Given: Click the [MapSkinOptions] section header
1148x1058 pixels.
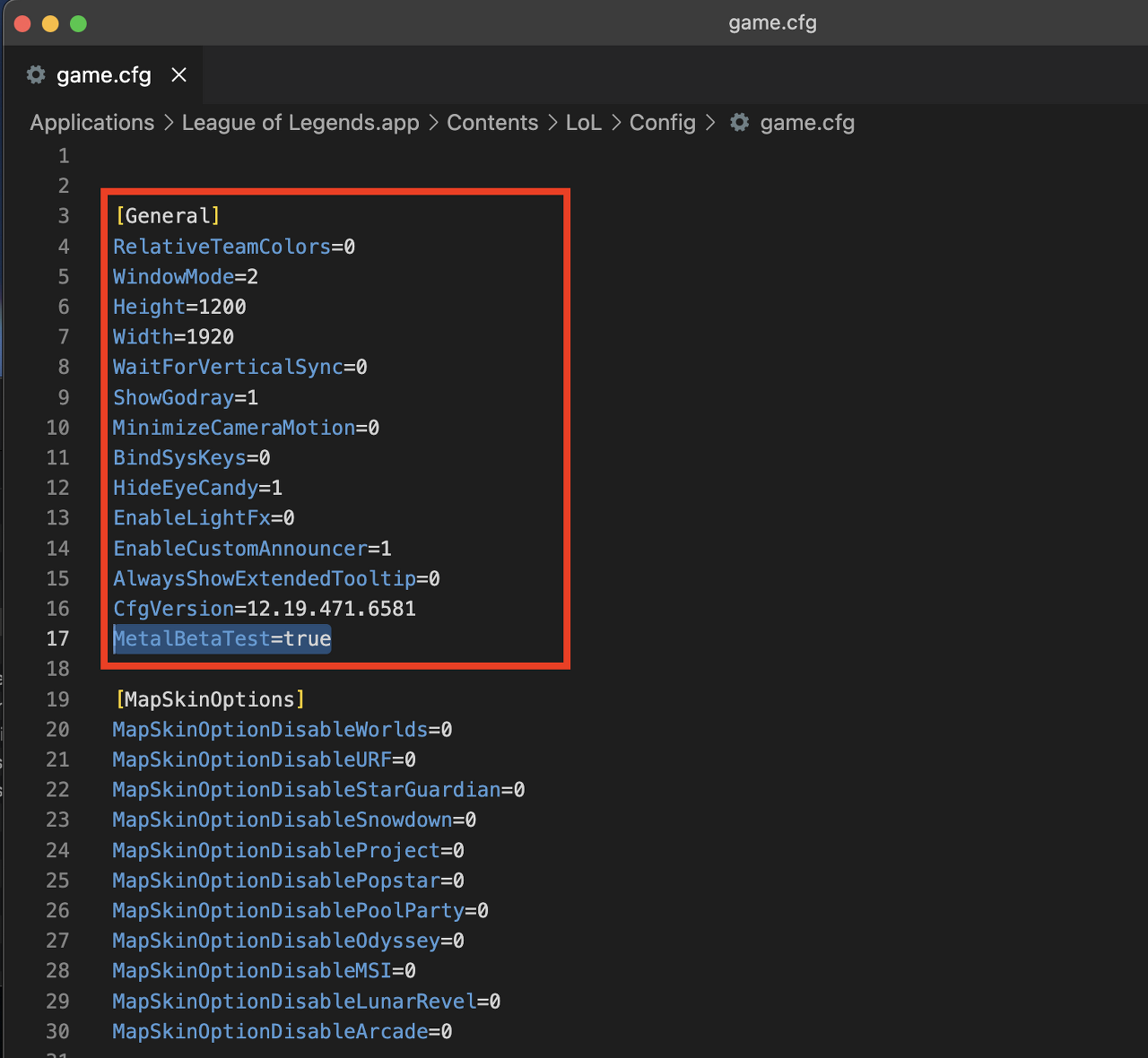Looking at the screenshot, I should point(210,699).
